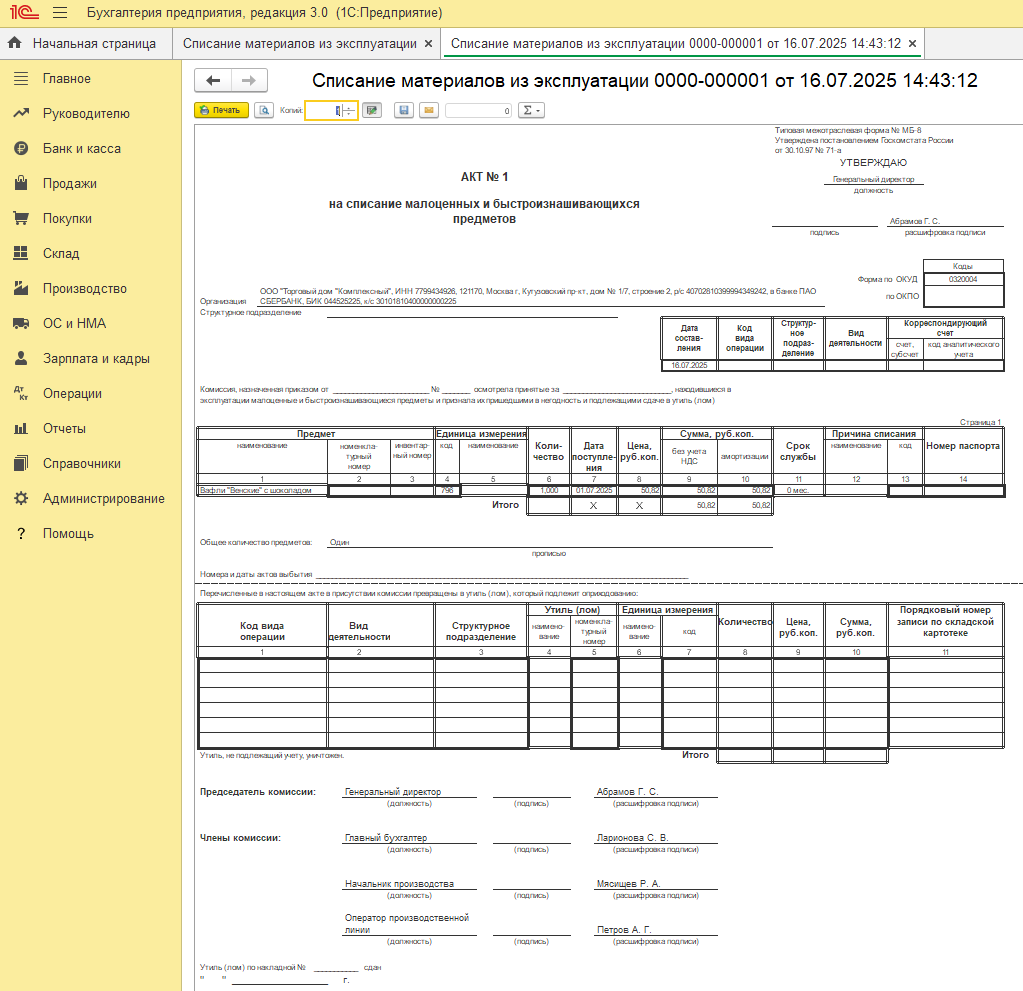1023x991 pixels.
Task: Click the Руководителю chart icon
Action: [x=21, y=114]
